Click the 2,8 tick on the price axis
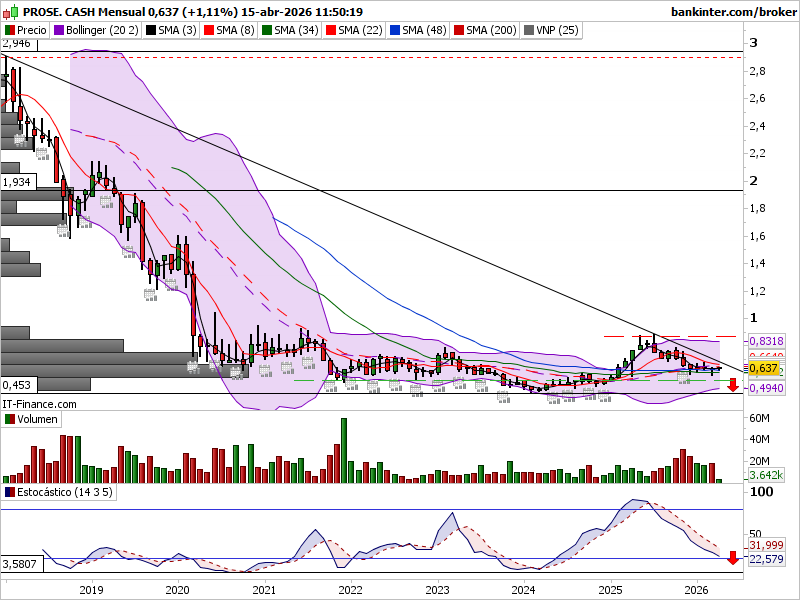This screenshot has height=600, width=800. tap(758, 71)
